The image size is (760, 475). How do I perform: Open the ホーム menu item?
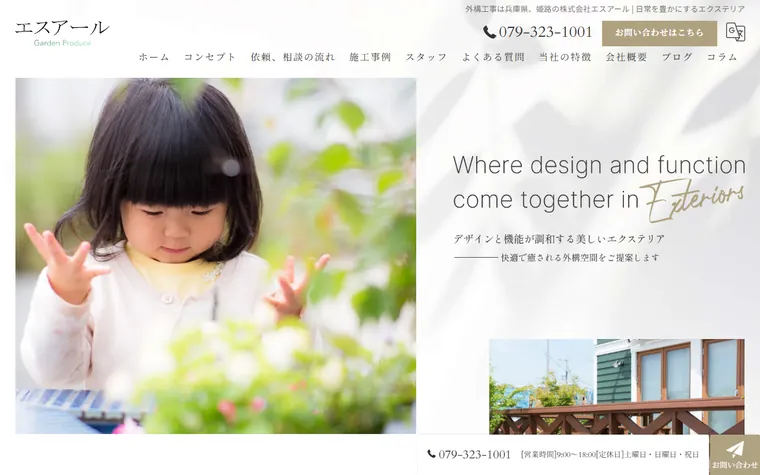click(154, 57)
